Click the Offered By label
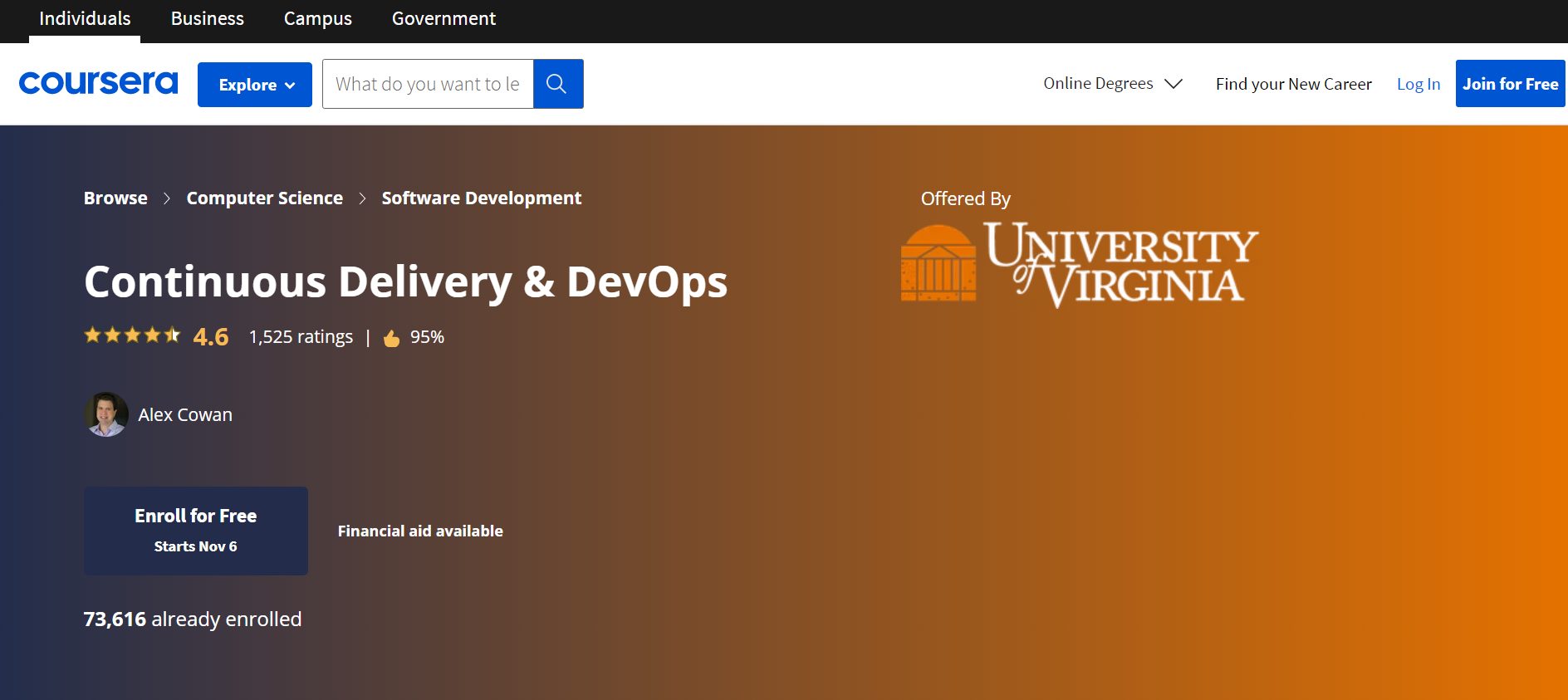This screenshot has height=700, width=1568. coord(966,198)
